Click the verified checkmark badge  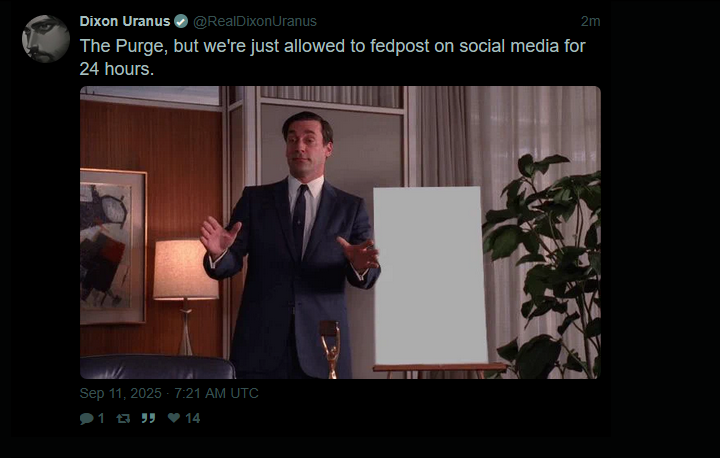(181, 21)
